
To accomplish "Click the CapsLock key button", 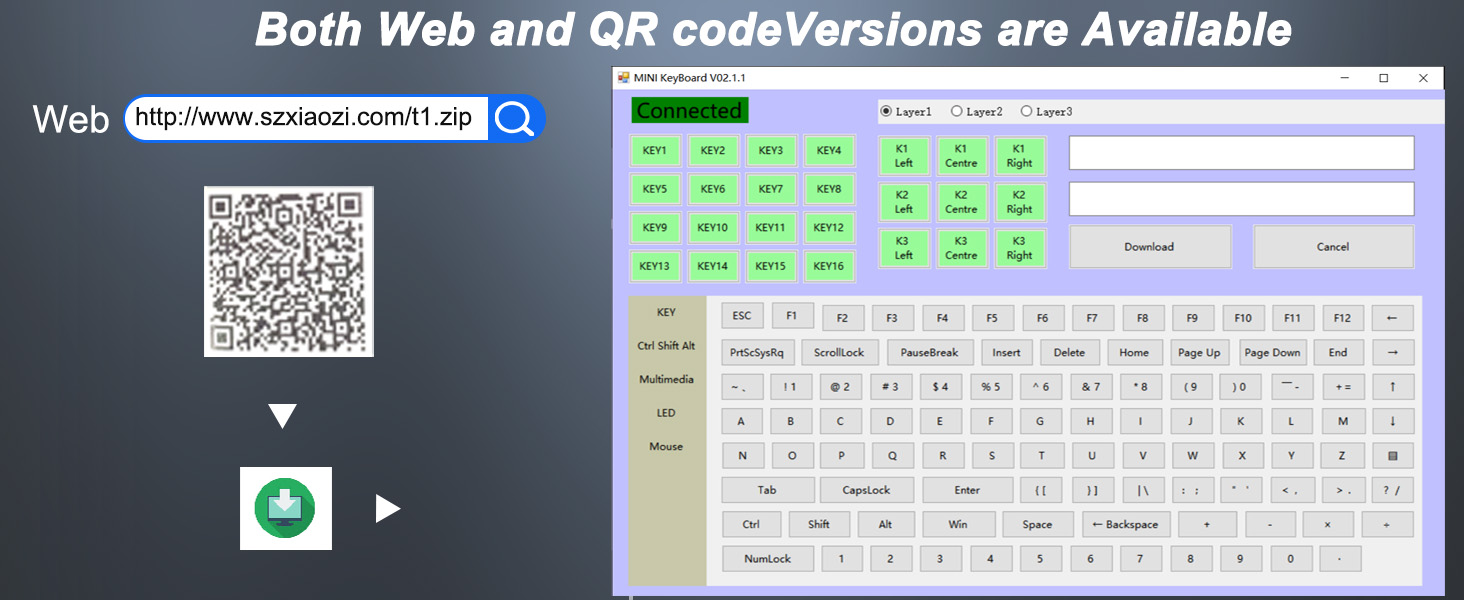I will tap(866, 490).
